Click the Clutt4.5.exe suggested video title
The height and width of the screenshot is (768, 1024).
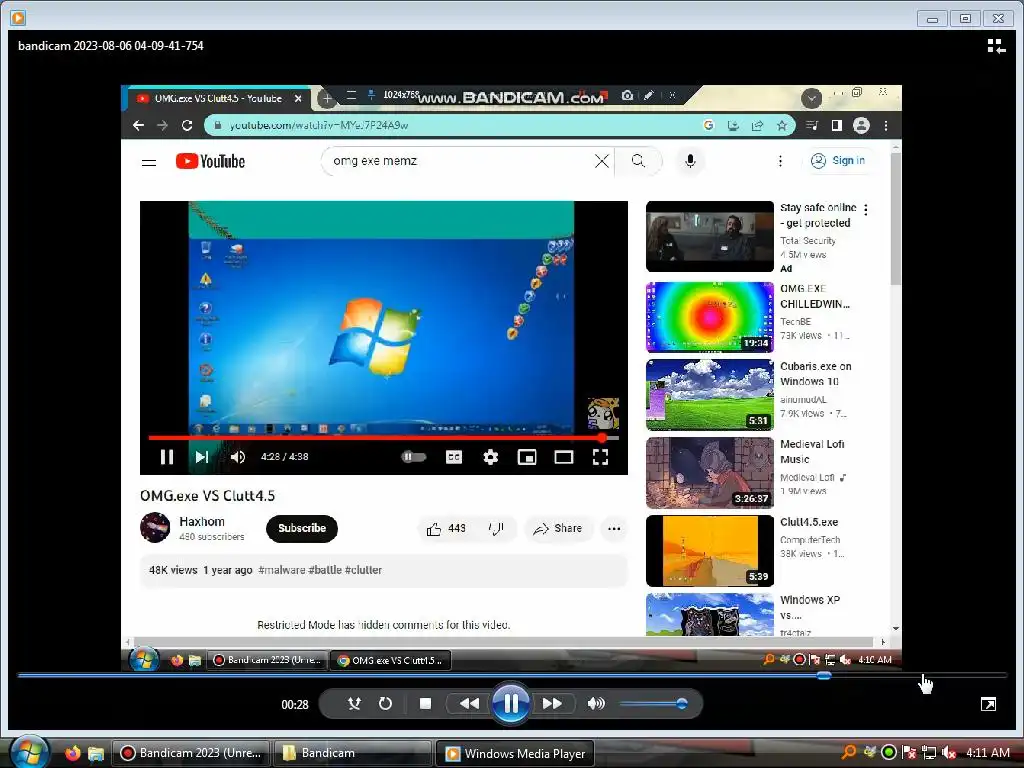pos(809,522)
